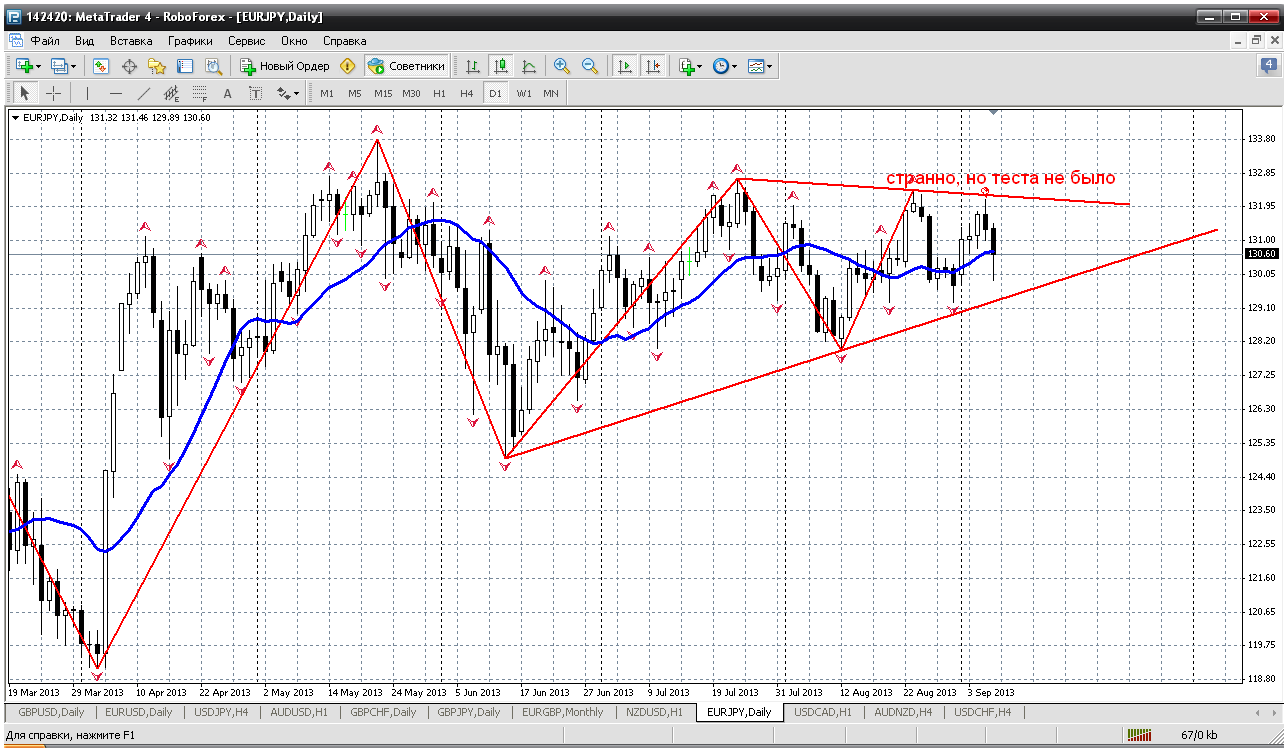Select the Fibonacci retracement tool

pos(200,93)
